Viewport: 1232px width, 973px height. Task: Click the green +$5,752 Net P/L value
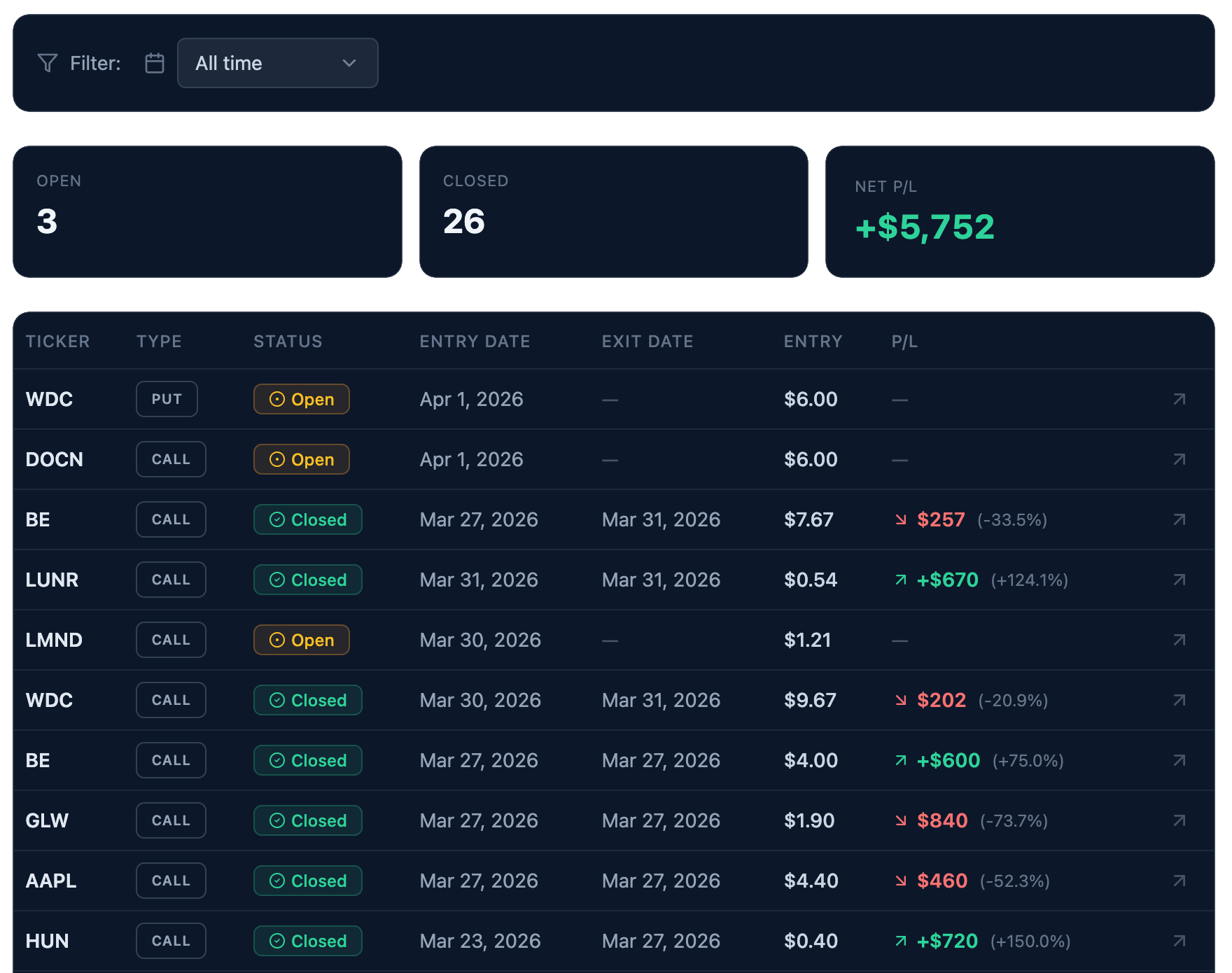(925, 226)
